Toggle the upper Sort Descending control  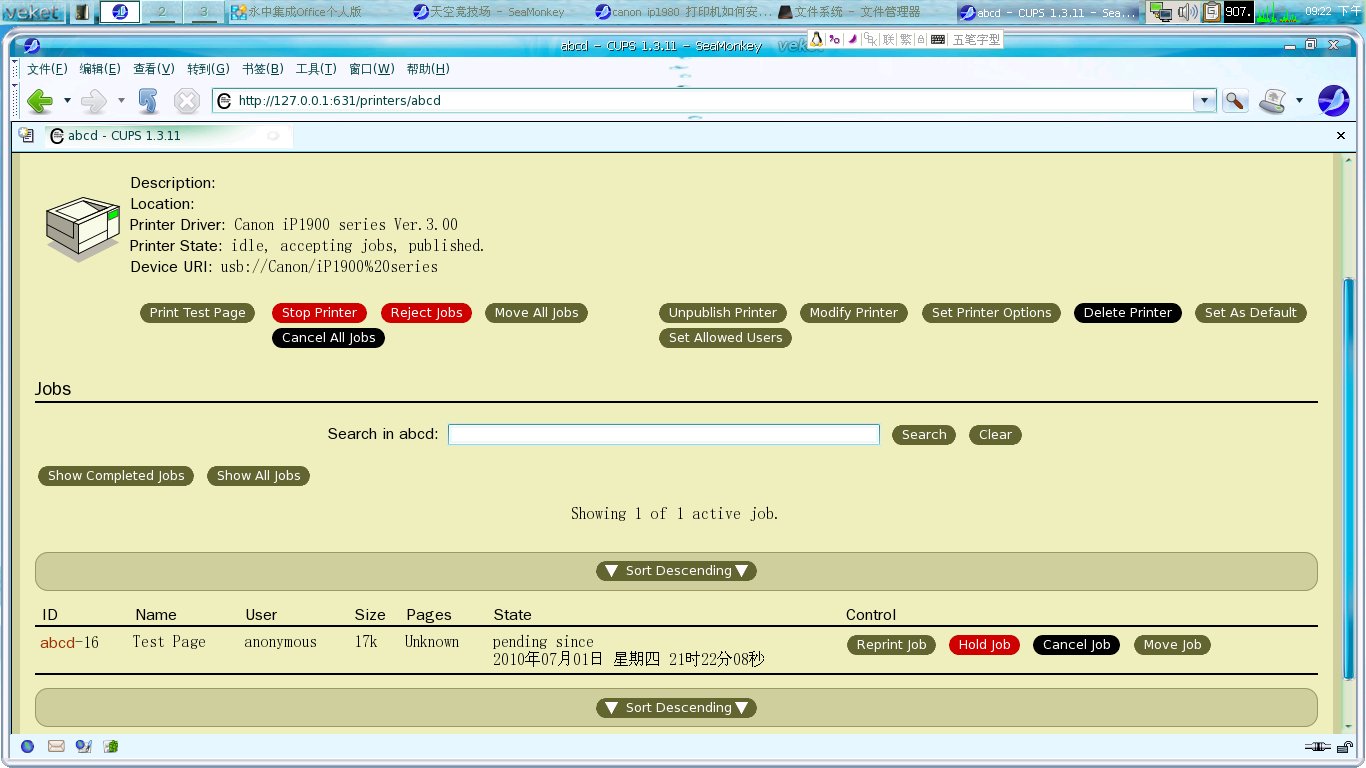[676, 571]
